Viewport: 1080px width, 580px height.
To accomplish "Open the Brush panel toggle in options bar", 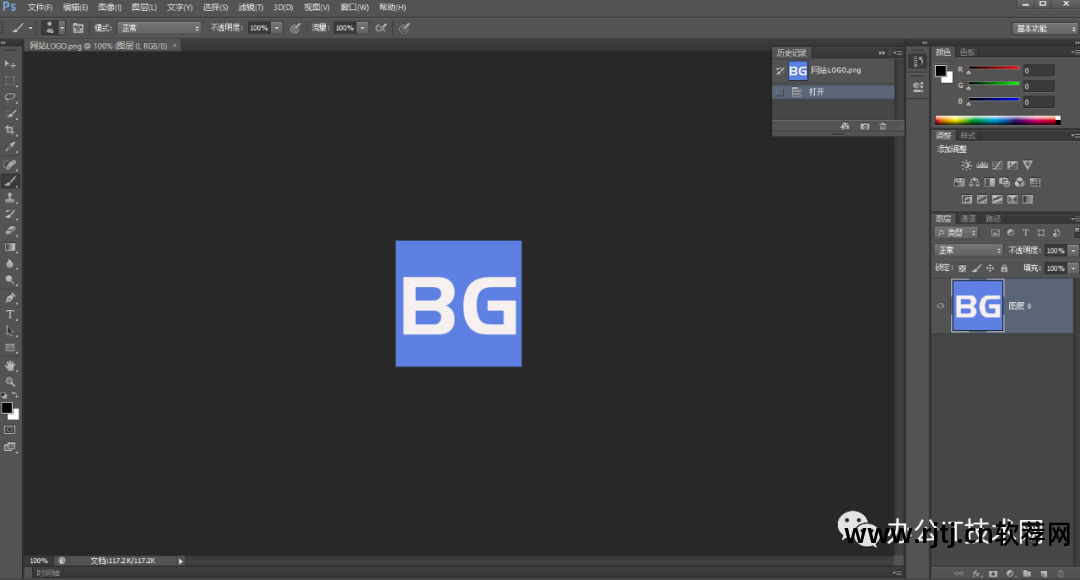I will click(x=78, y=28).
